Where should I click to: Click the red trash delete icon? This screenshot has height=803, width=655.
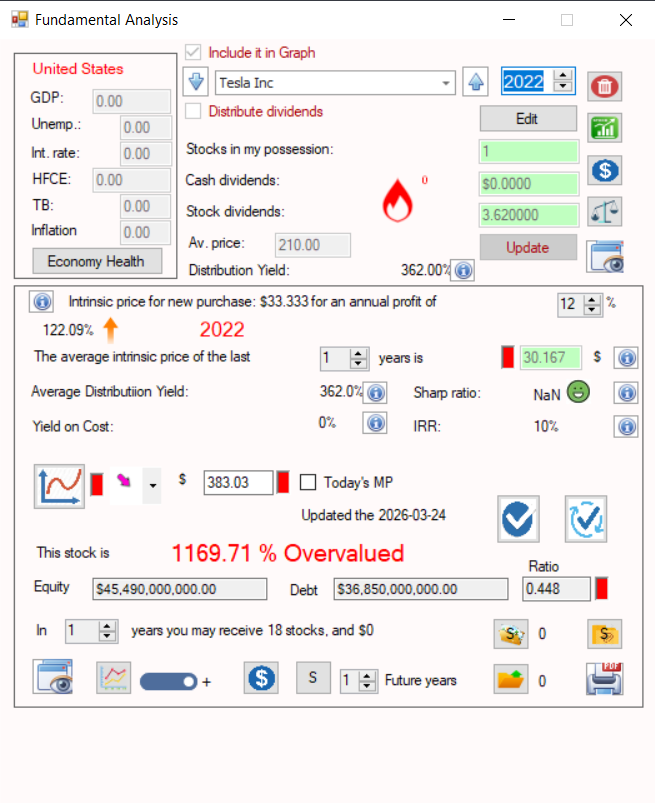tap(604, 86)
